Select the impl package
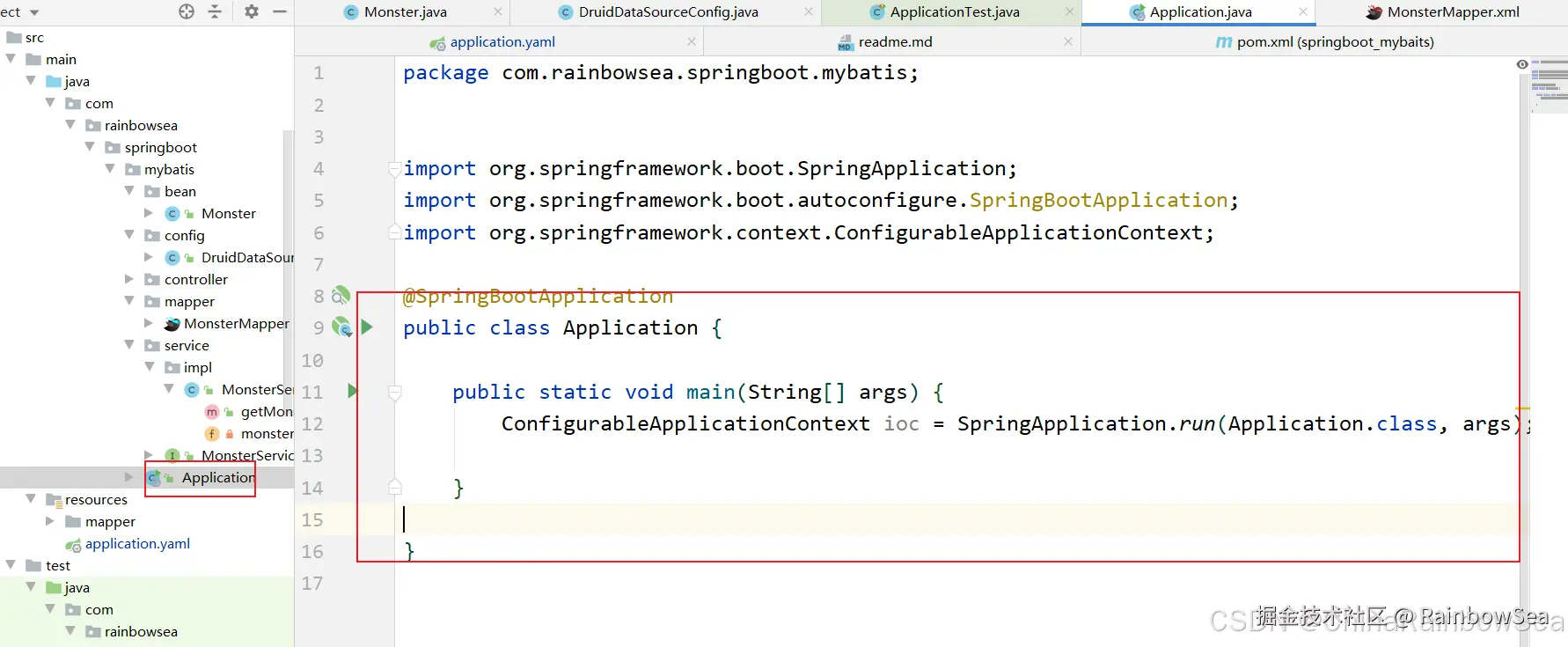 click(x=197, y=367)
